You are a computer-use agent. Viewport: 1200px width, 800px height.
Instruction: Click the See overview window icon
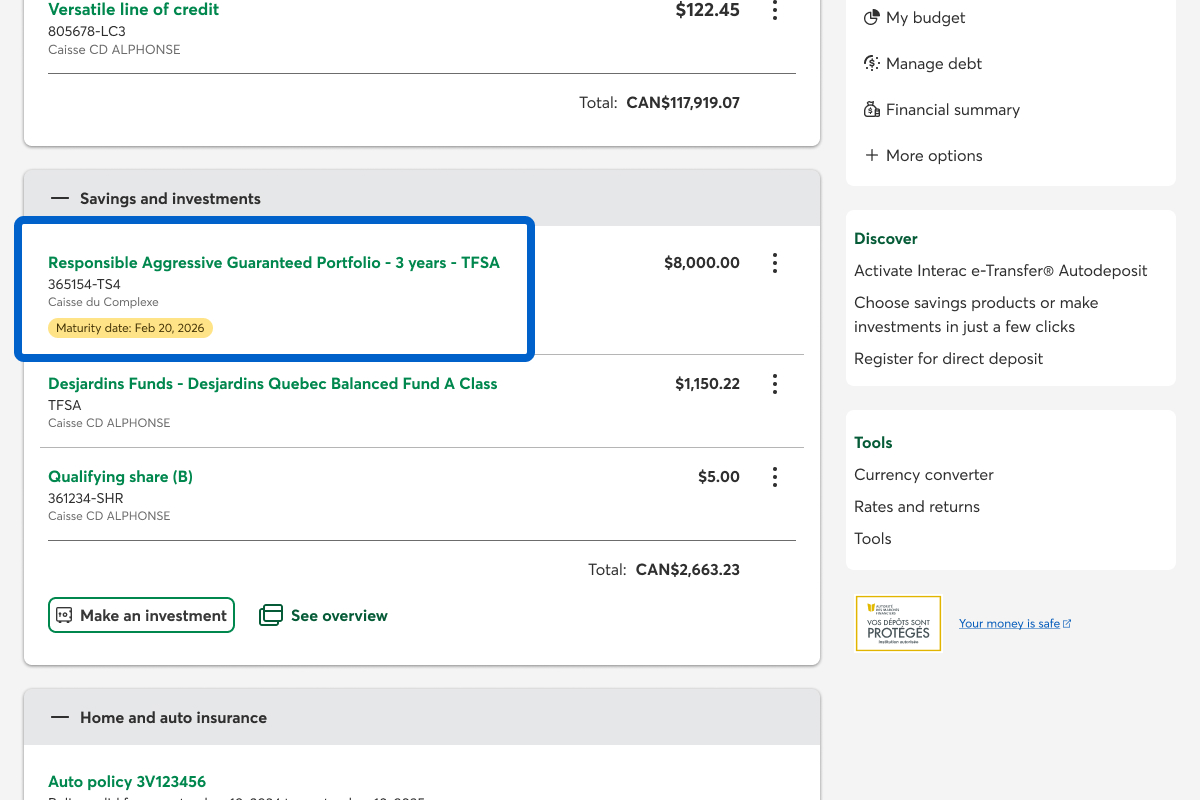[x=271, y=615]
